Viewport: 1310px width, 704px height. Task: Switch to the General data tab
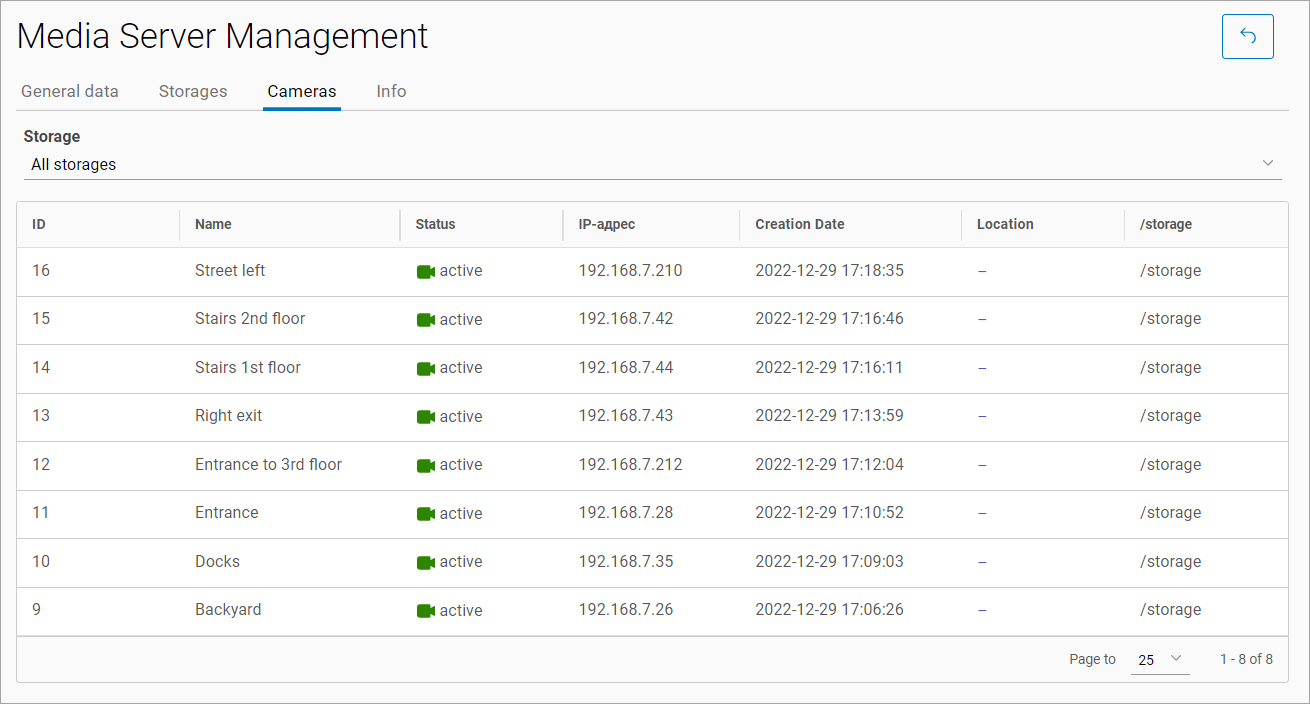click(70, 91)
